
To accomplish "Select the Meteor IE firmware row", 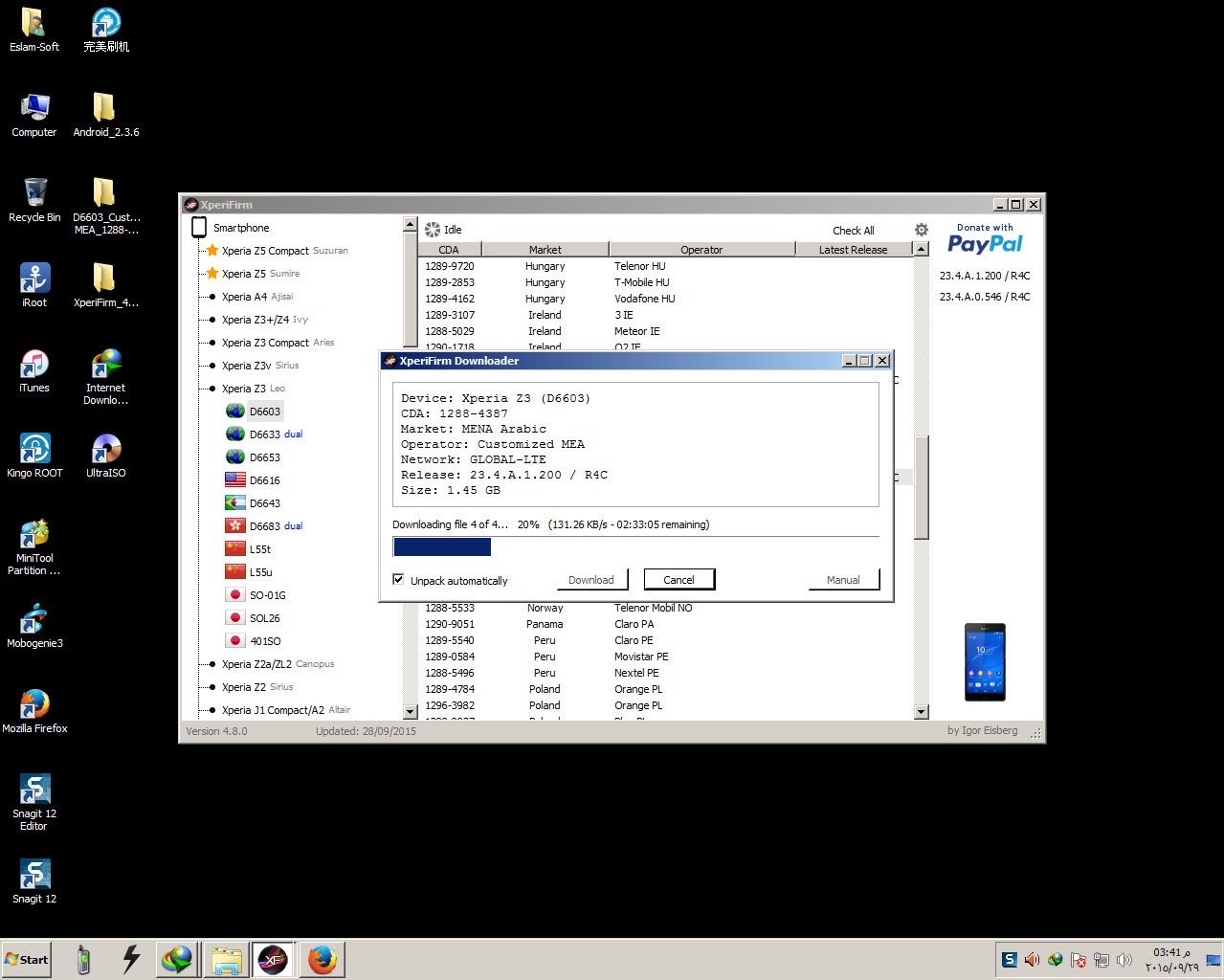I will [x=666, y=331].
